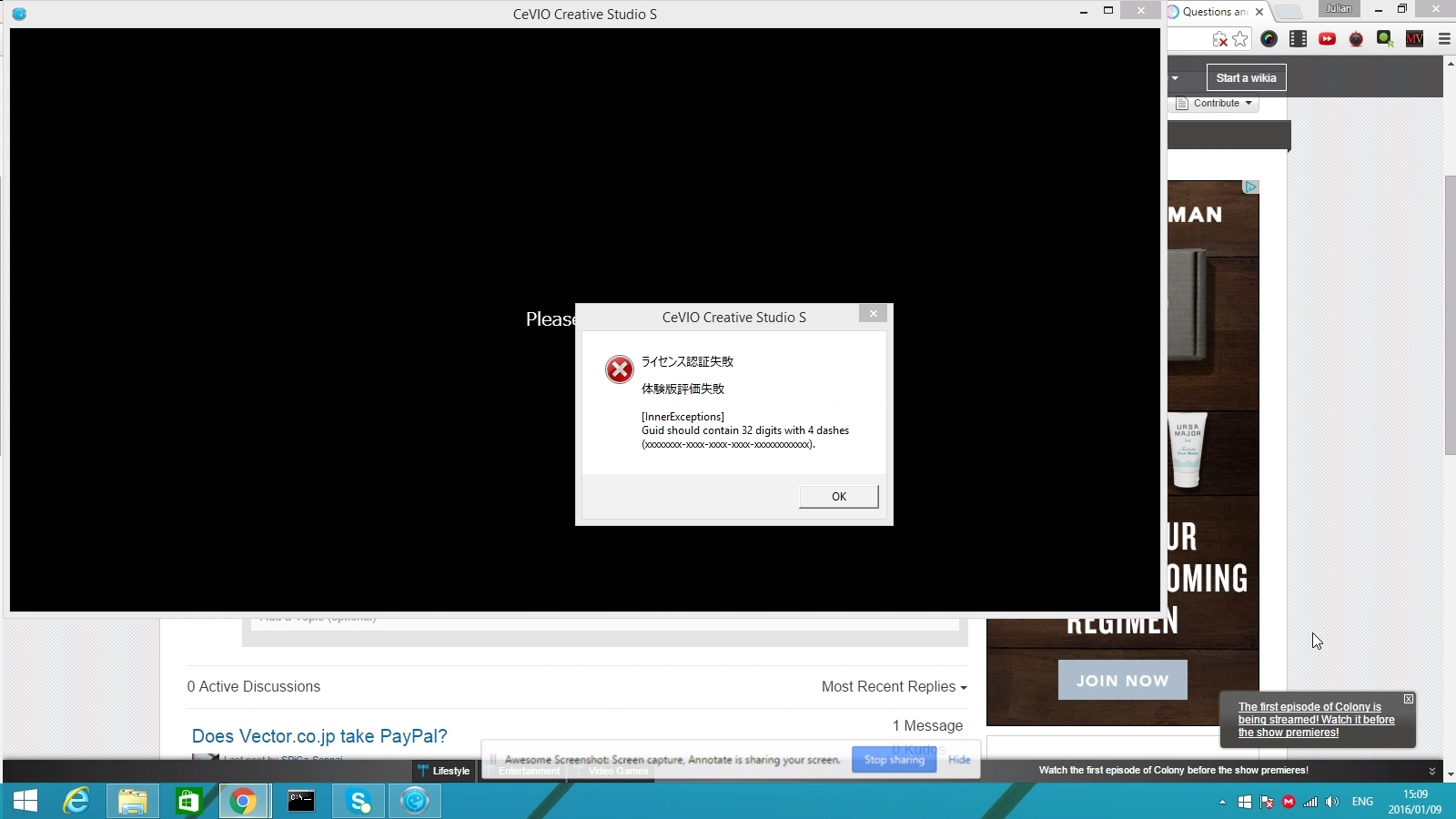The image size is (1456, 819).
Task: Click the bookmark star in the address bar
Action: tap(1240, 39)
